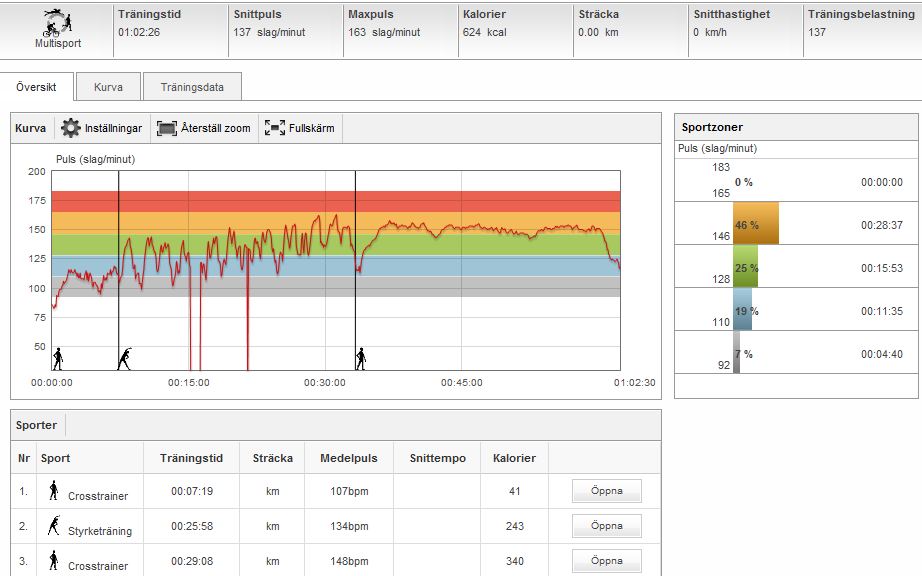The width and height of the screenshot is (922, 576).
Task: Enter fullscreen via Fullskärm icon
Action: pos(275,128)
